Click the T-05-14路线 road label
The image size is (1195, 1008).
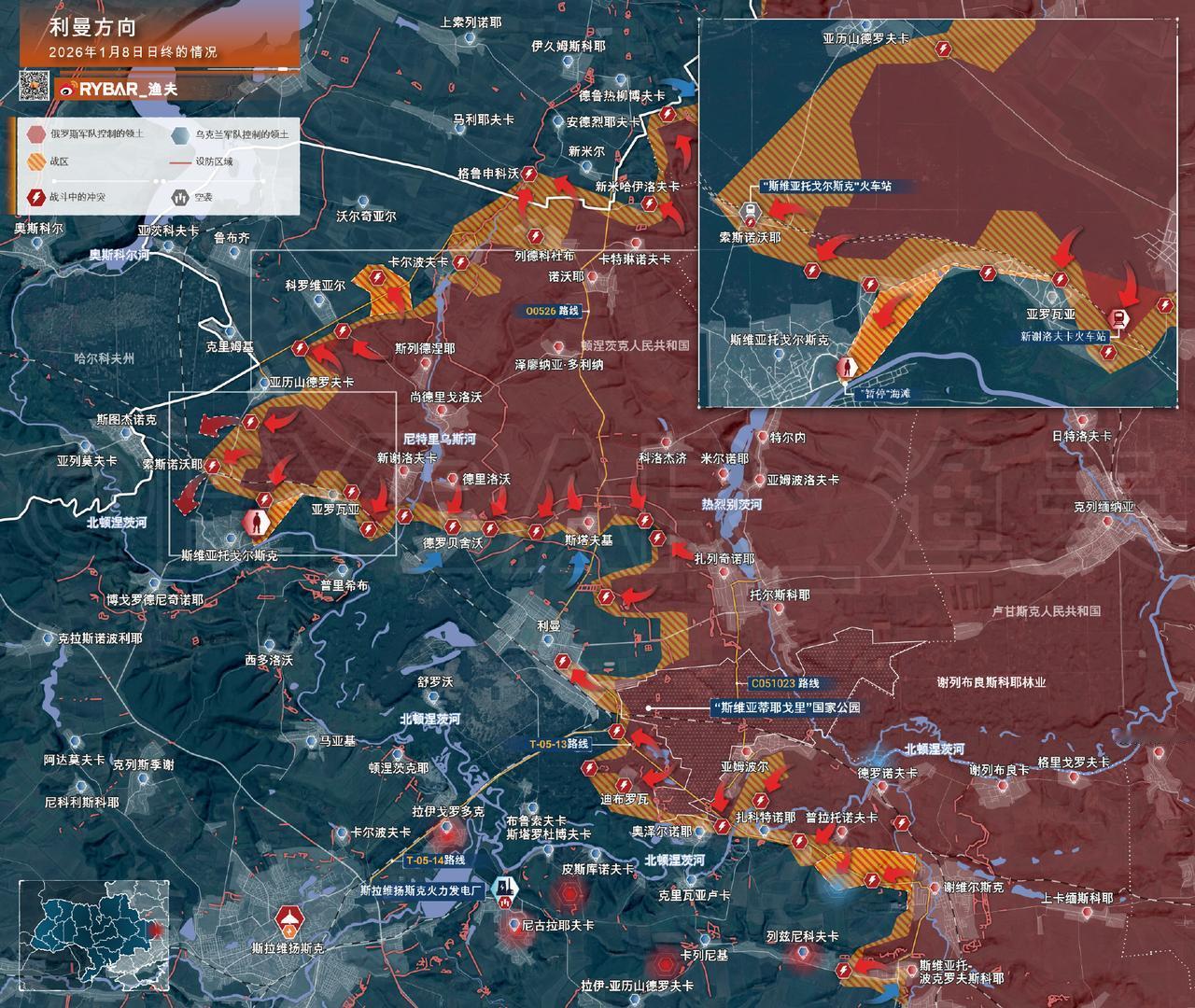pyautogui.click(x=436, y=860)
